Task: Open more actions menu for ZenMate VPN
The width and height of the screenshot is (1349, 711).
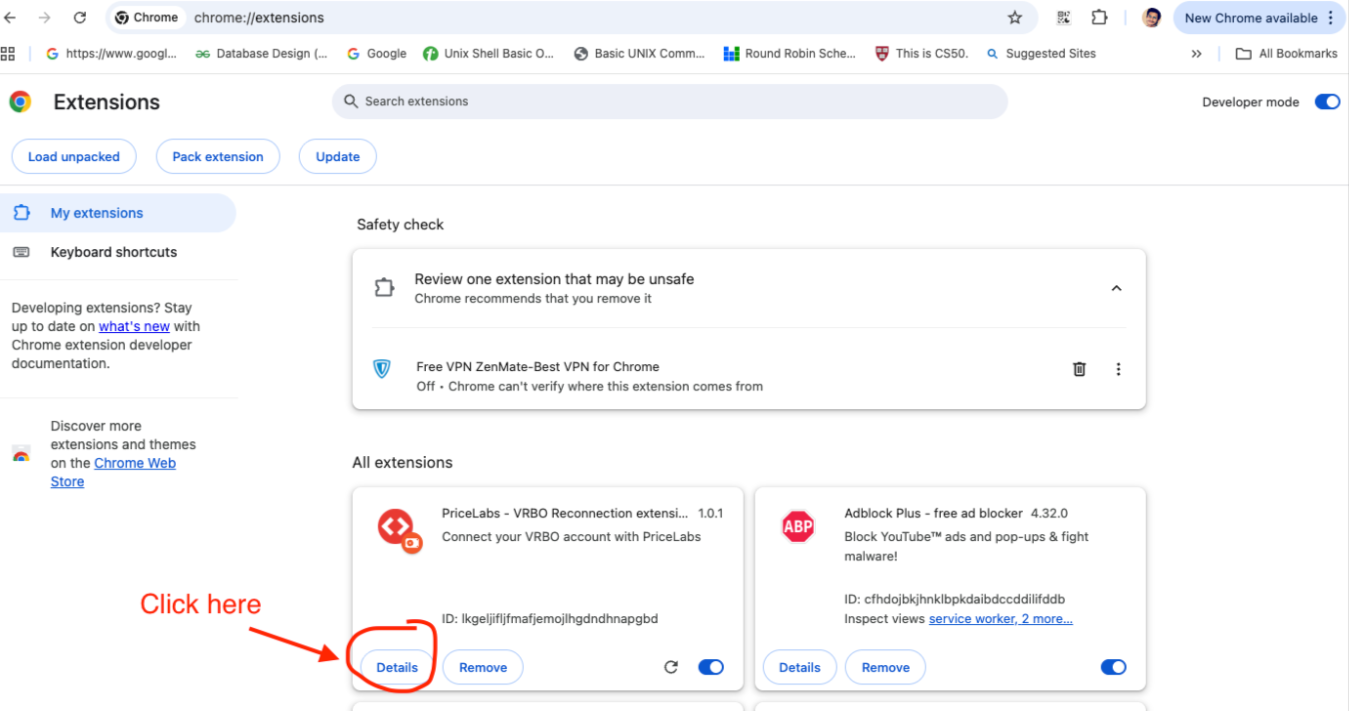Action: tap(1118, 369)
